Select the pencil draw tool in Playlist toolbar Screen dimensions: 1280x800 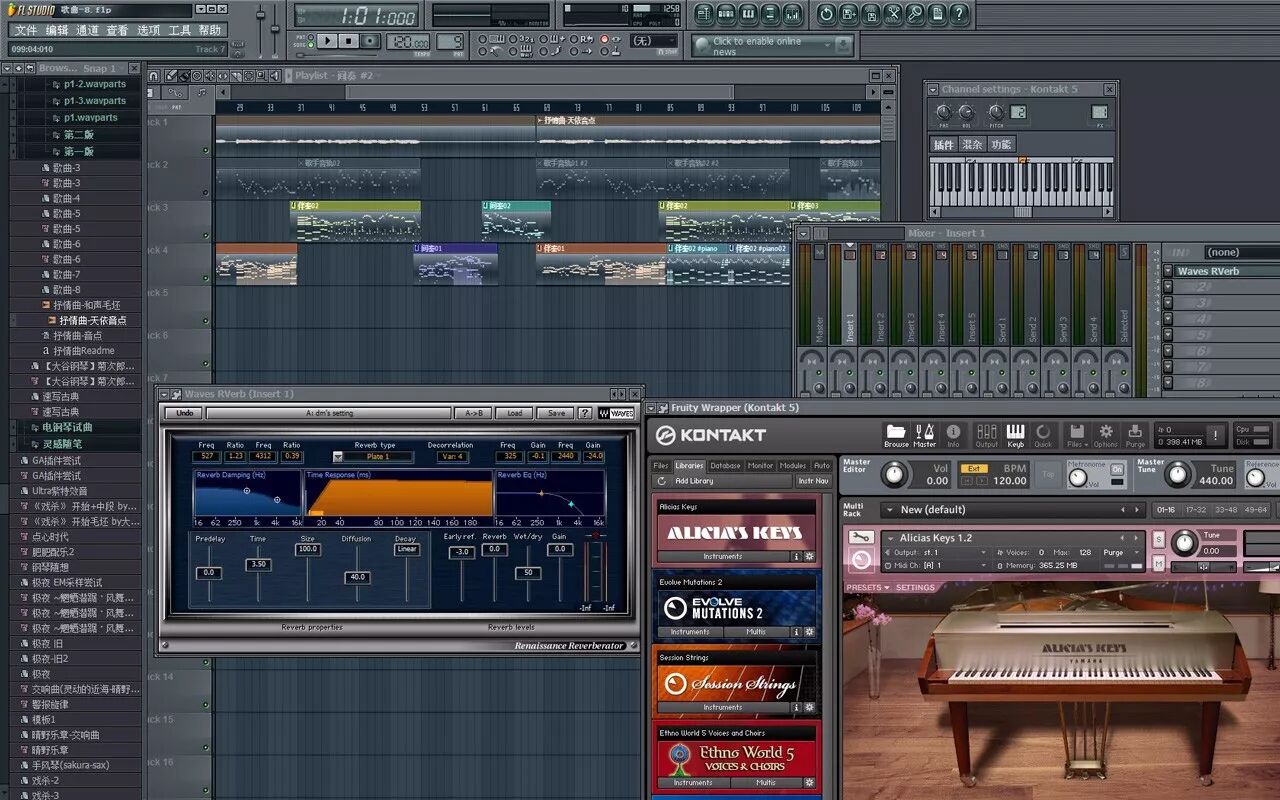(171, 75)
